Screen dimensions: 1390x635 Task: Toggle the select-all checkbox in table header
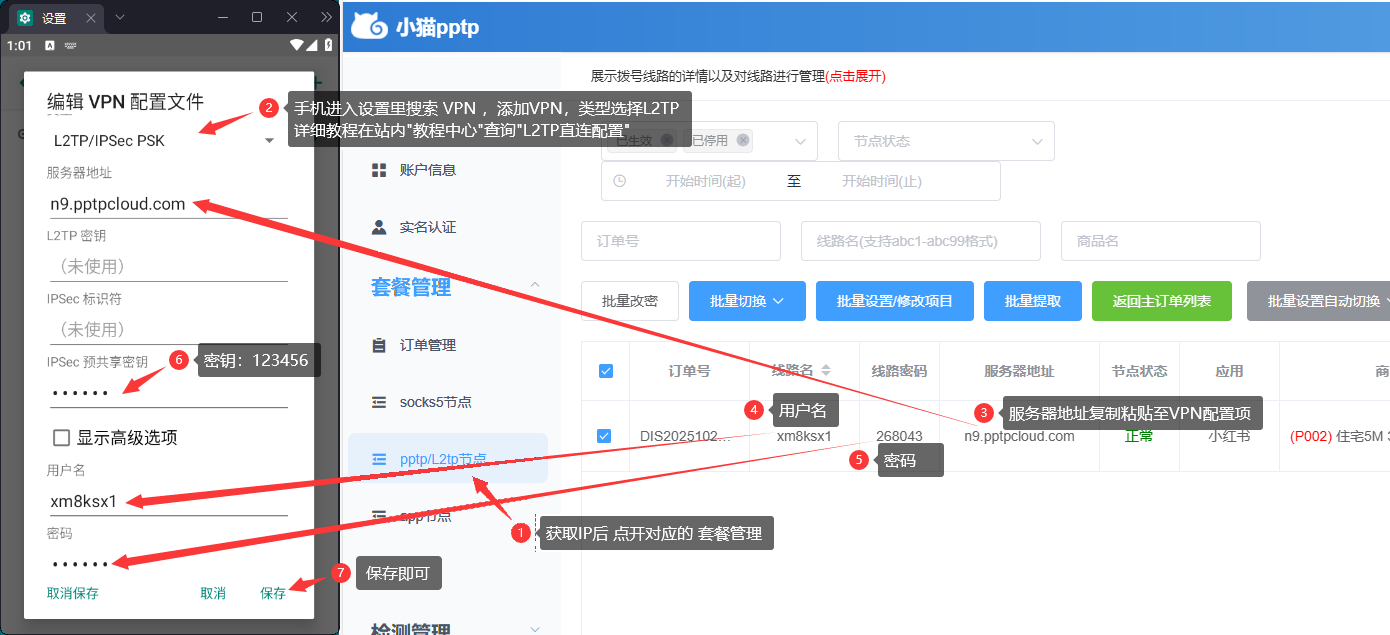[605, 371]
